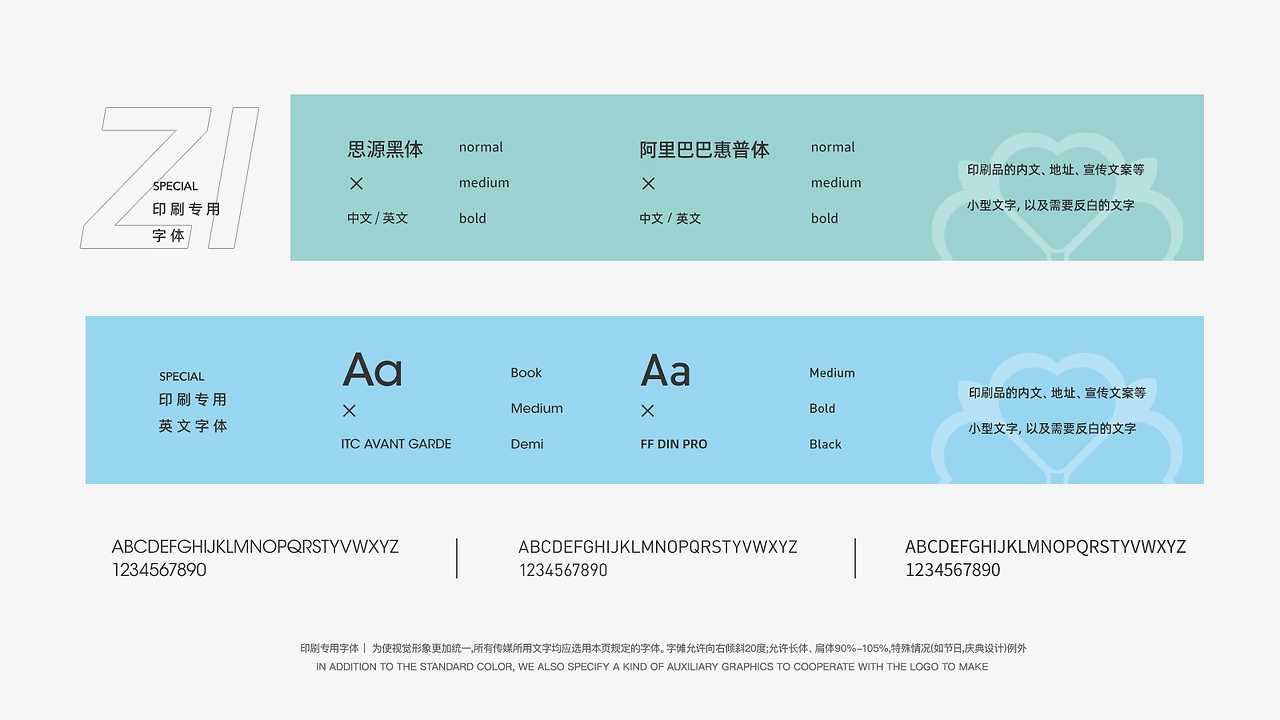Select Medium weight next to FF DIN PRO

pos(832,373)
